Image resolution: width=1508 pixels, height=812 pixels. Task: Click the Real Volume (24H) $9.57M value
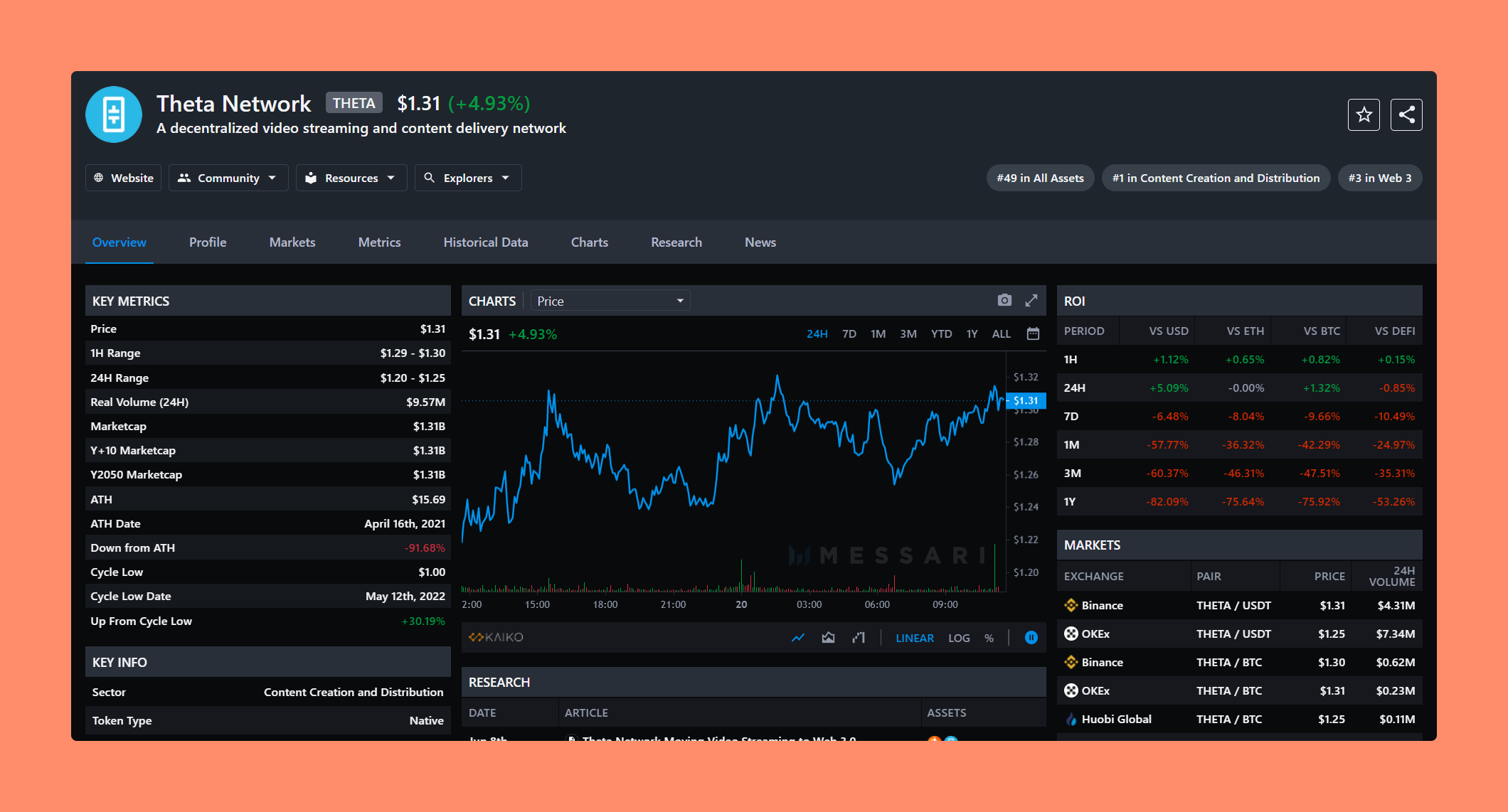point(425,402)
